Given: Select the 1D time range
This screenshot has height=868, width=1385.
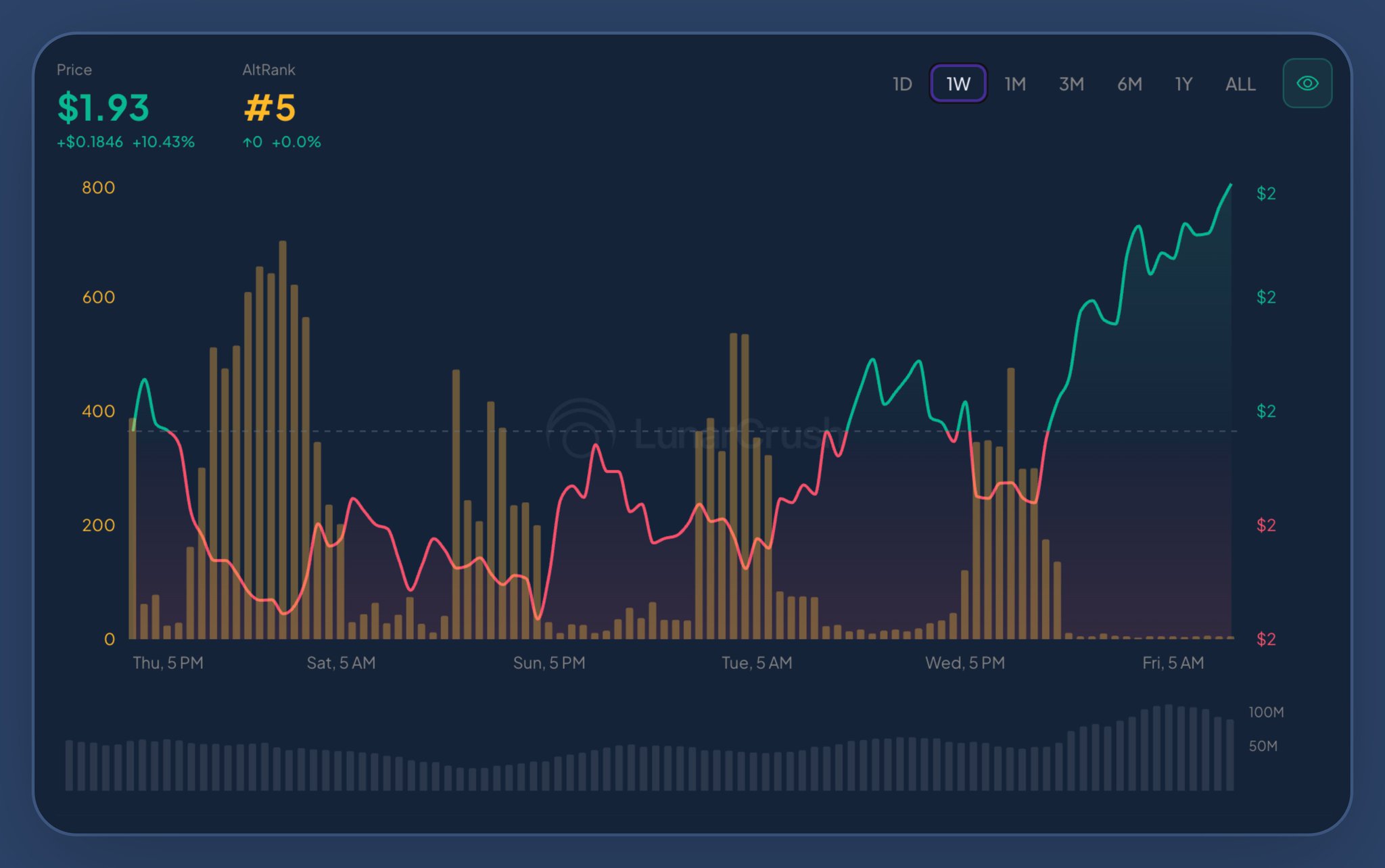Looking at the screenshot, I should pyautogui.click(x=902, y=84).
